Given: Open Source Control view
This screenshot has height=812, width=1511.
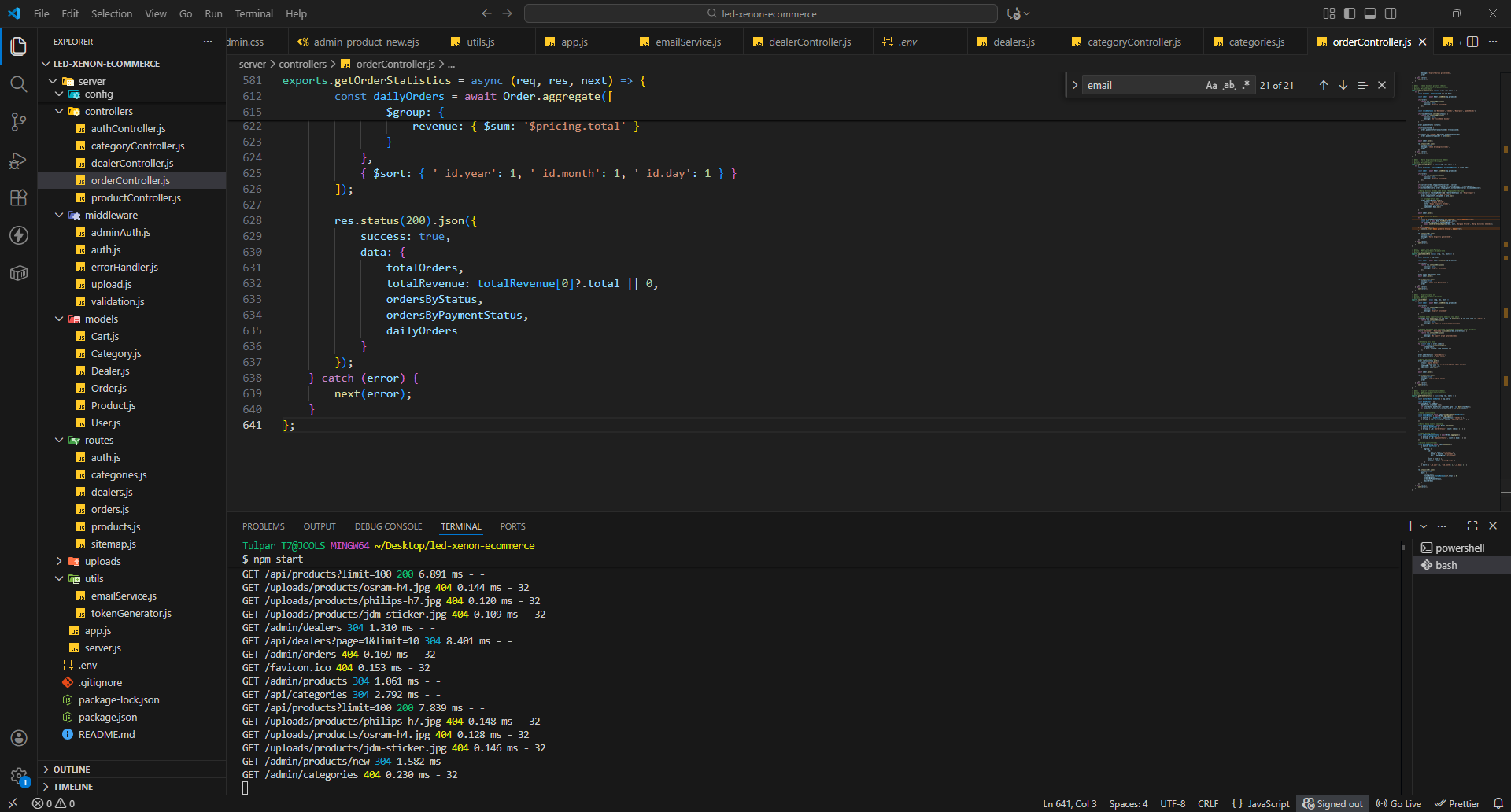Looking at the screenshot, I should click(19, 122).
